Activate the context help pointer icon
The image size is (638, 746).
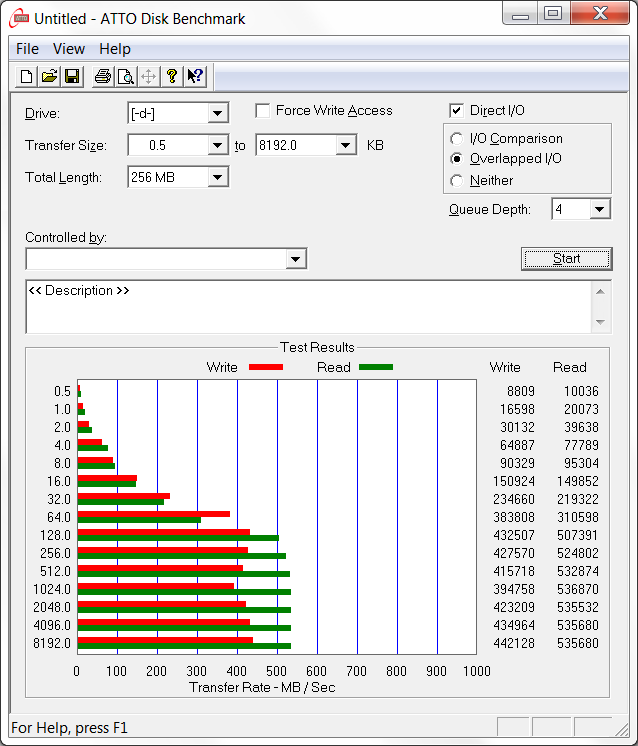pyautogui.click(x=194, y=77)
